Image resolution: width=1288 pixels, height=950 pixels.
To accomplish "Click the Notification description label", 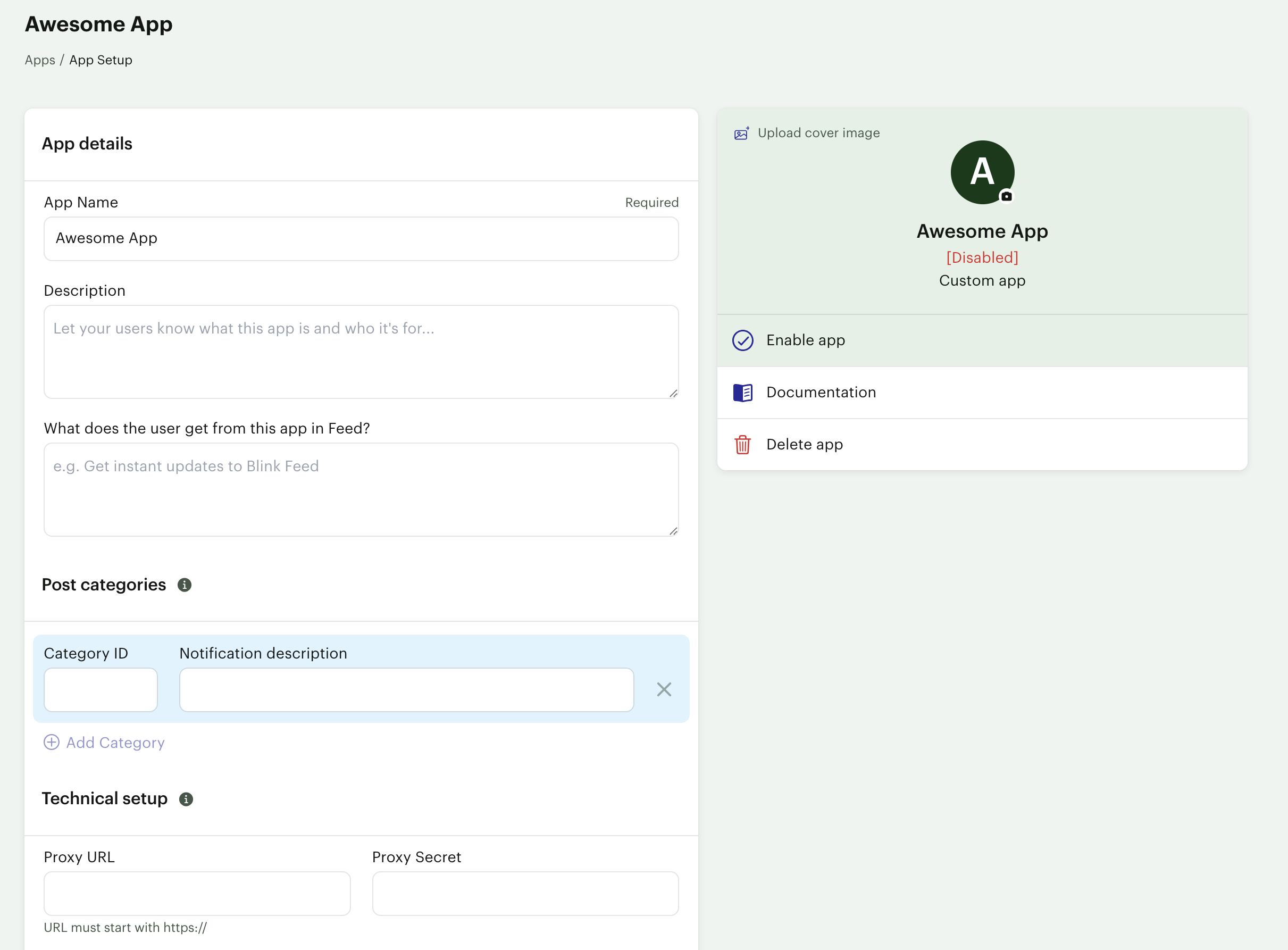I will [x=263, y=653].
